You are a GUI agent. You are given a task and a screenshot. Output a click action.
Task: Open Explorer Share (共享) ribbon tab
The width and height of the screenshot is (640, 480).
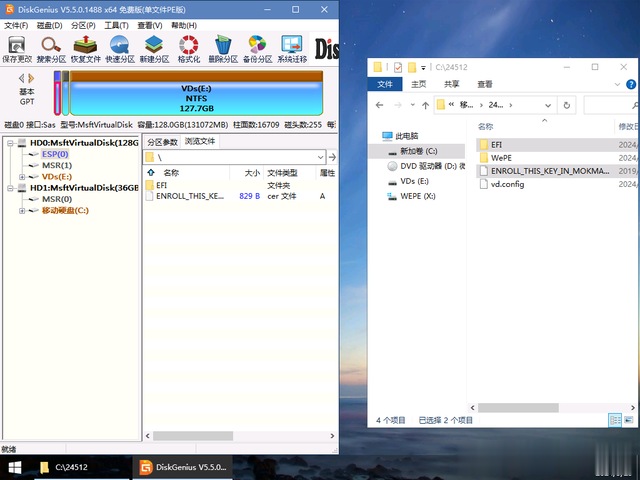452,84
